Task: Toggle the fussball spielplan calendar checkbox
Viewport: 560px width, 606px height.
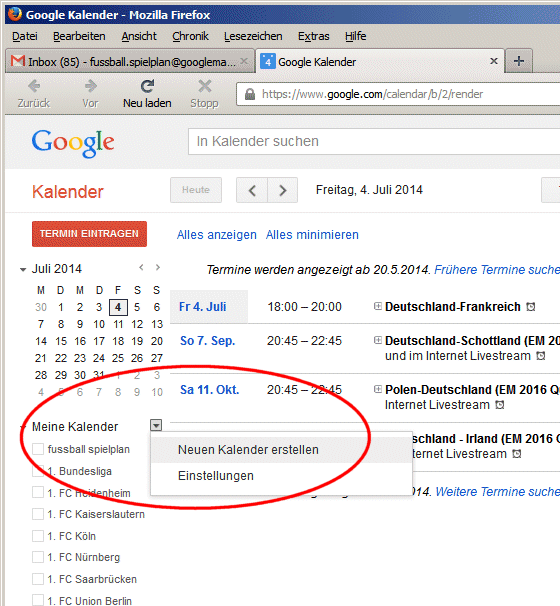Action: point(38,449)
